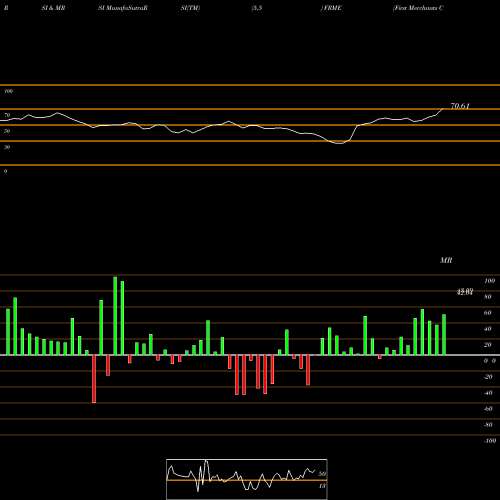Click the MR panel title label
The image size is (500, 500).
(446, 260)
